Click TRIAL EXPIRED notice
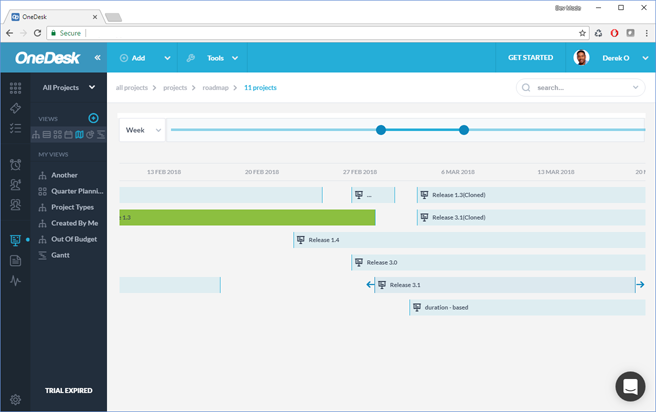Viewport: 656px width, 412px height. click(x=69, y=391)
